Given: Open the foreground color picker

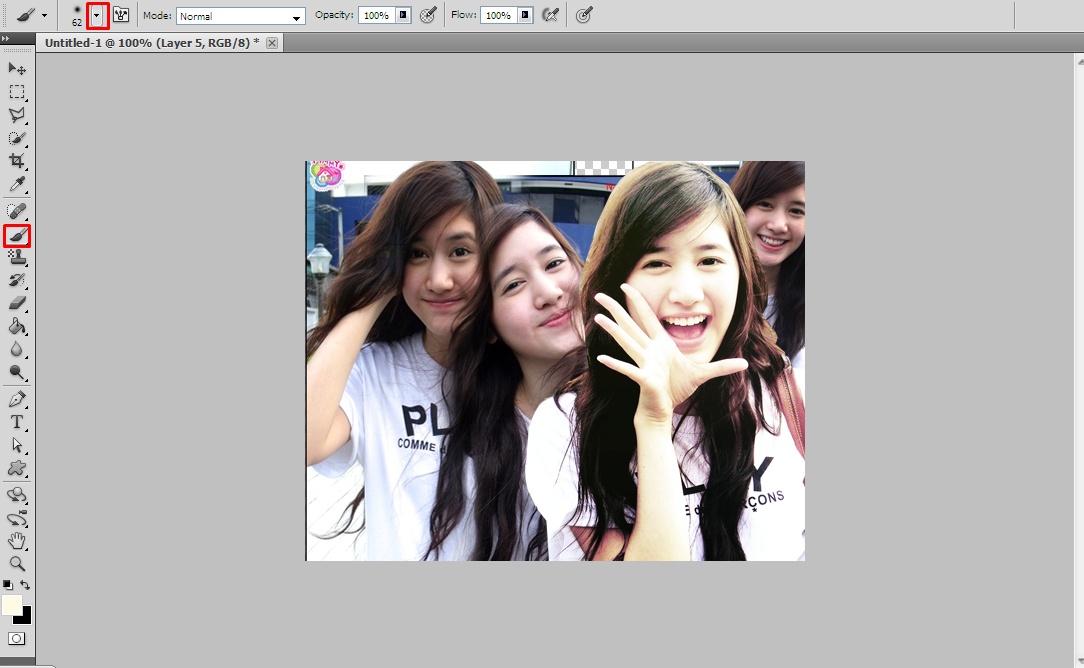Looking at the screenshot, I should point(10,604).
